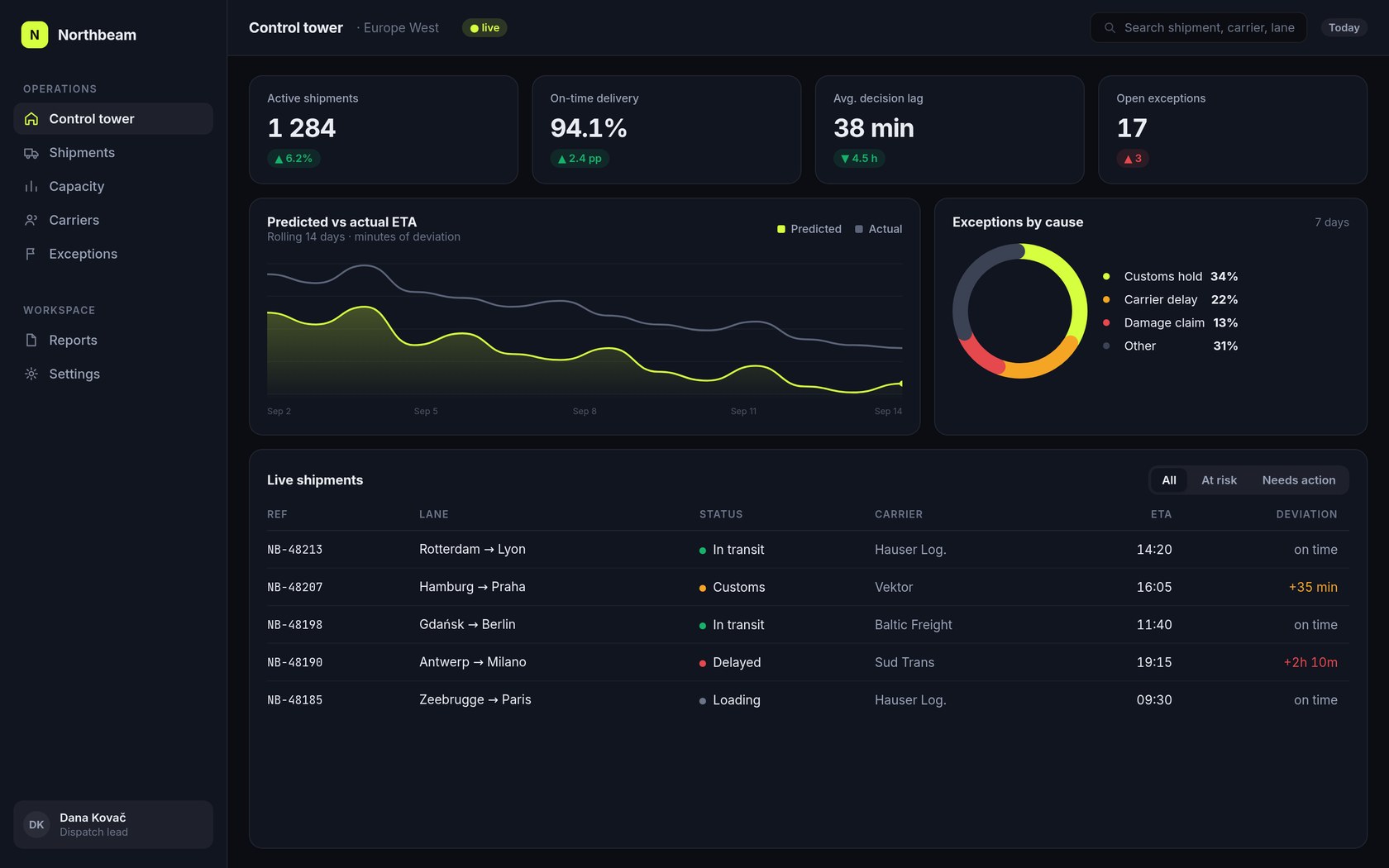Click the 4.5 h down-trend badge

coord(859,159)
